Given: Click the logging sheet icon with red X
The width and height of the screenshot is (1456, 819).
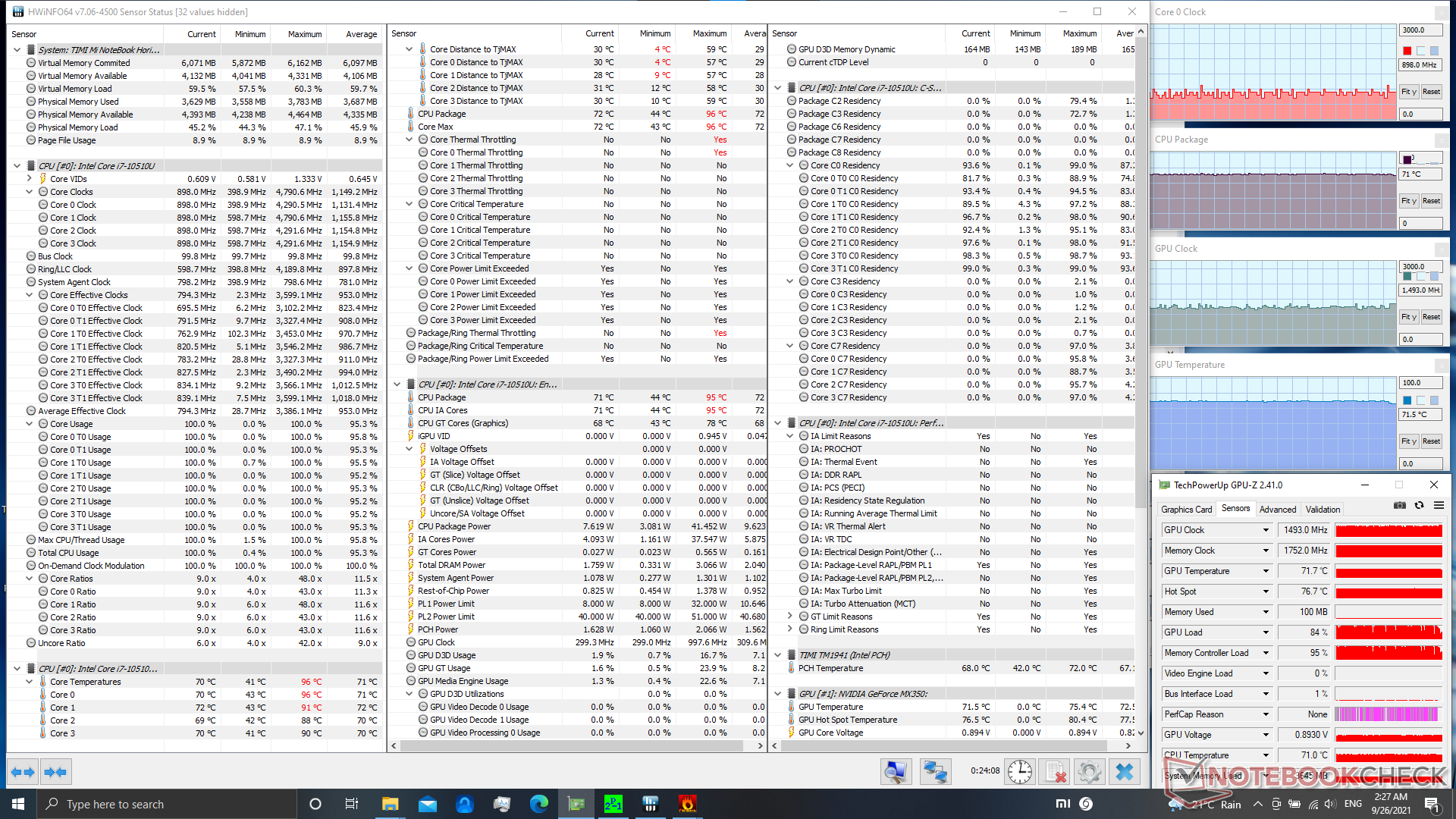Looking at the screenshot, I should (x=1054, y=772).
